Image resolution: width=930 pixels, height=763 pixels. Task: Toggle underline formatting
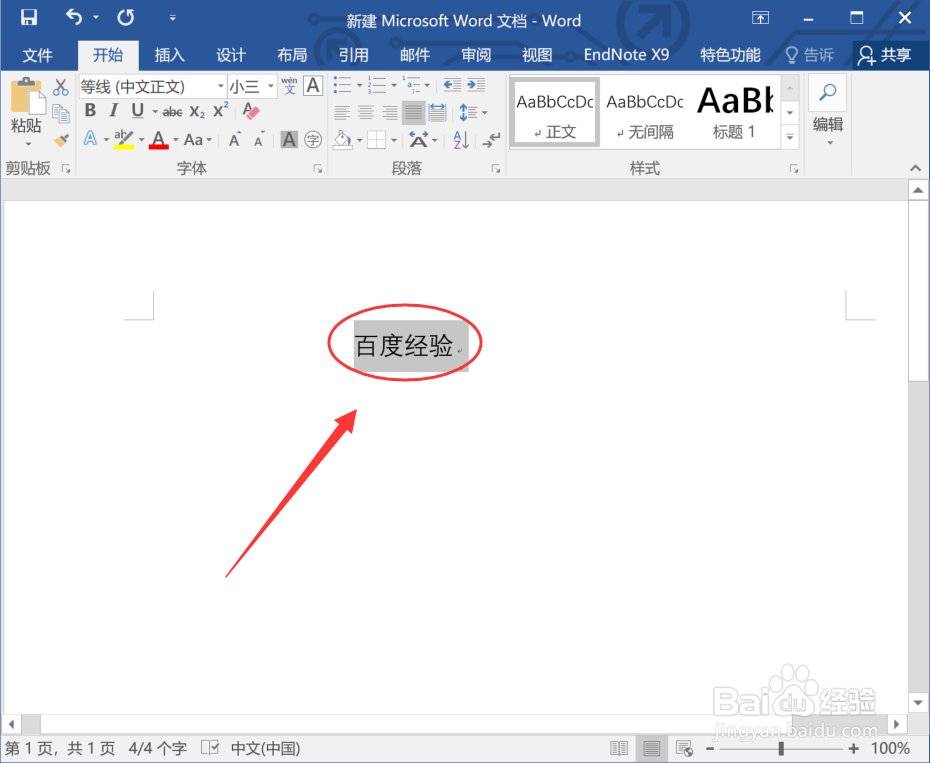[x=138, y=111]
